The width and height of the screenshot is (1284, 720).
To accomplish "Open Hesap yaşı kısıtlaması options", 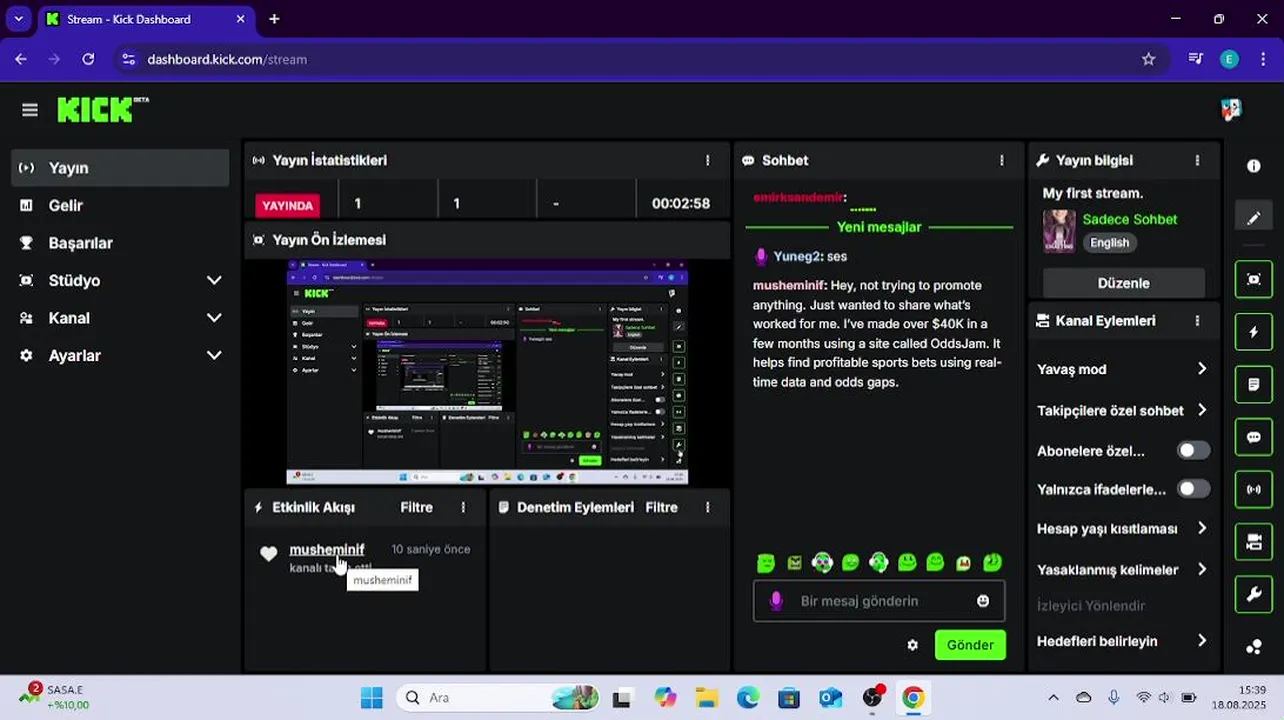I will click(x=1124, y=528).
